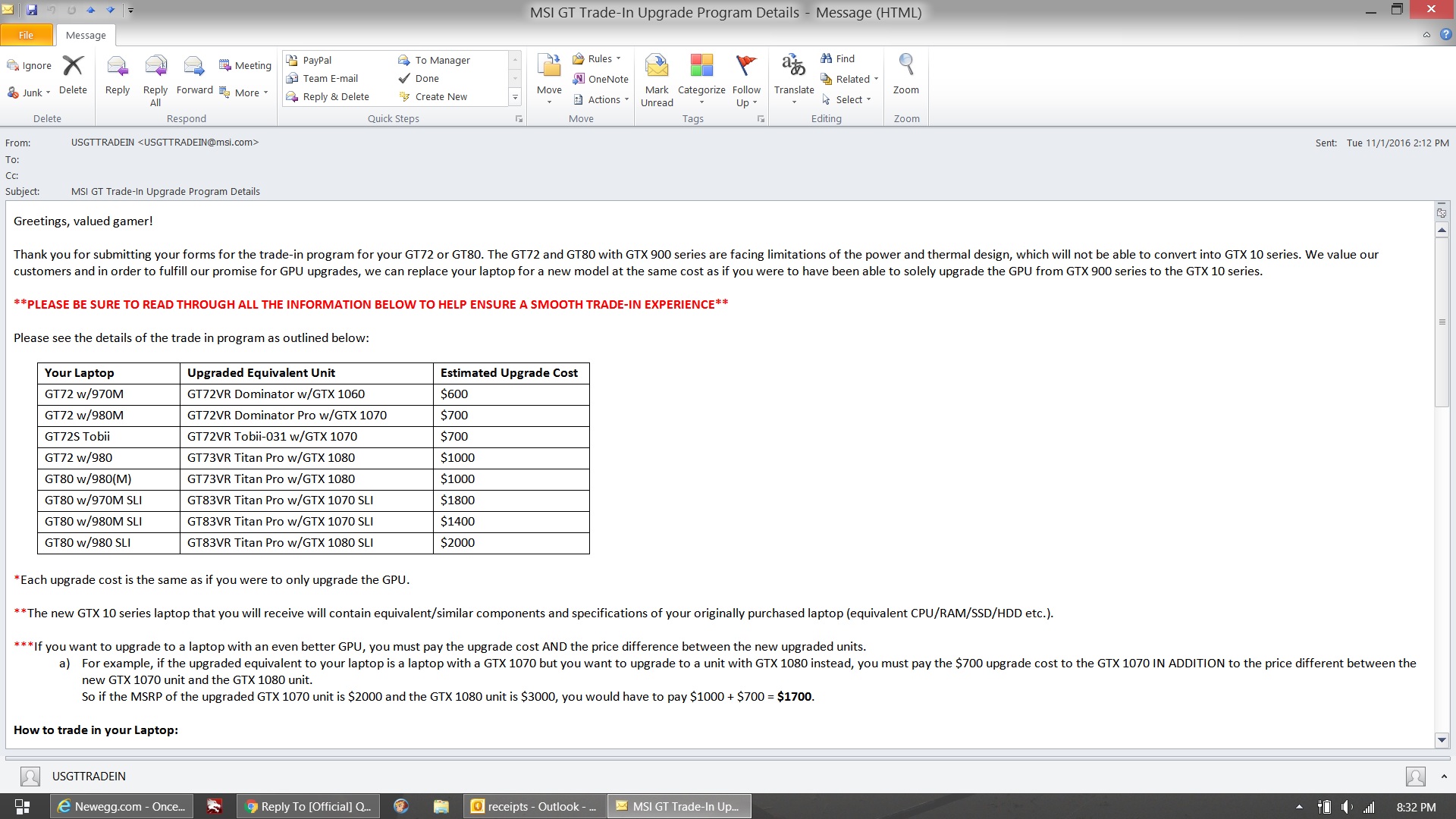
Task: Expand the Quick Steps gallery
Action: pyautogui.click(x=515, y=97)
